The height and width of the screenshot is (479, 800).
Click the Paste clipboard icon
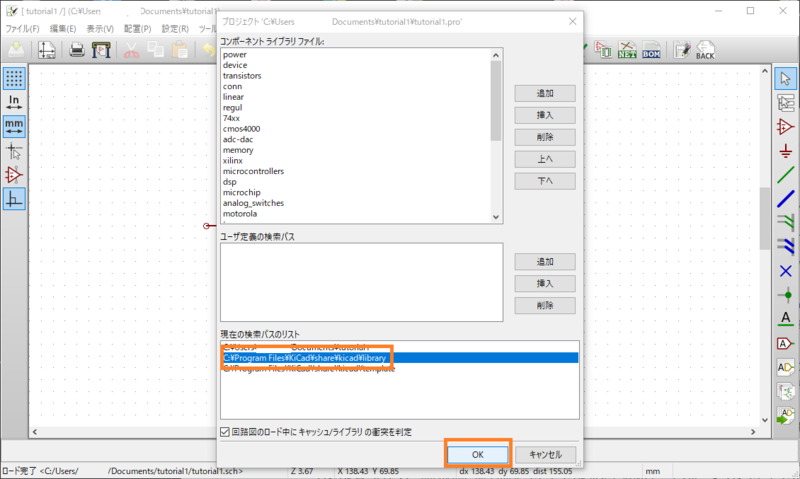coord(180,50)
